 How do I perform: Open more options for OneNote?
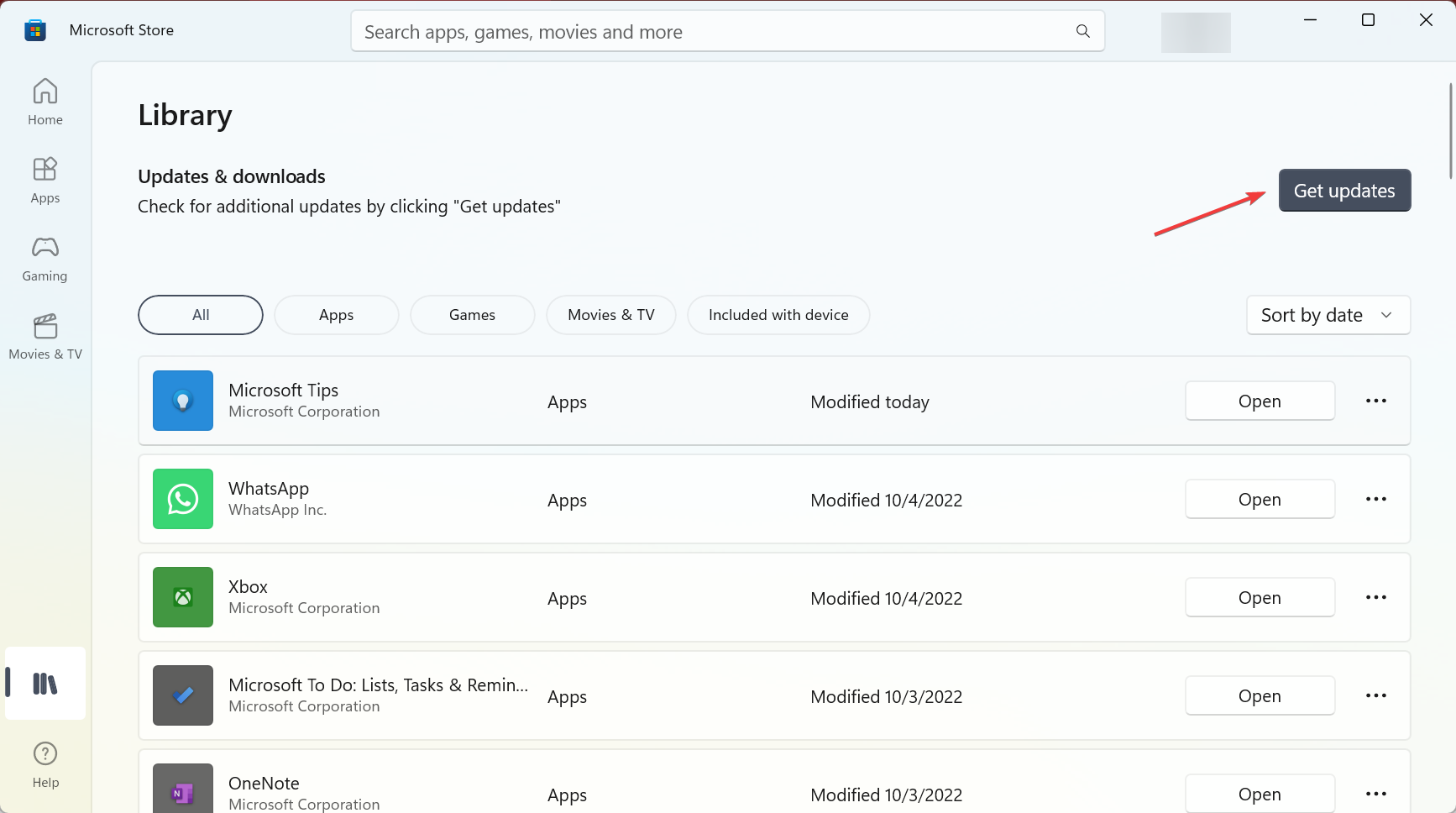click(x=1376, y=794)
